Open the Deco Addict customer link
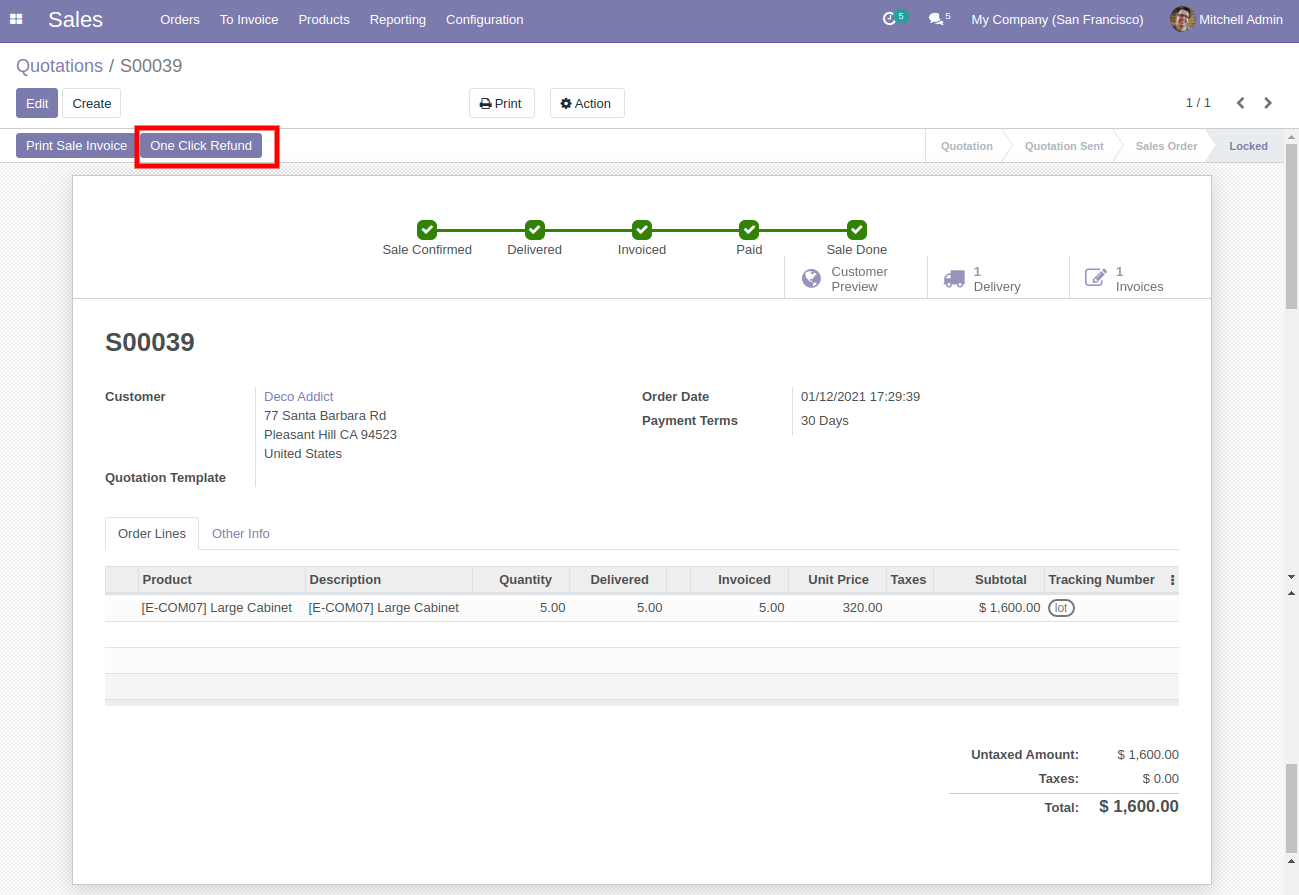Viewport: 1299px width, 895px height. tap(298, 397)
